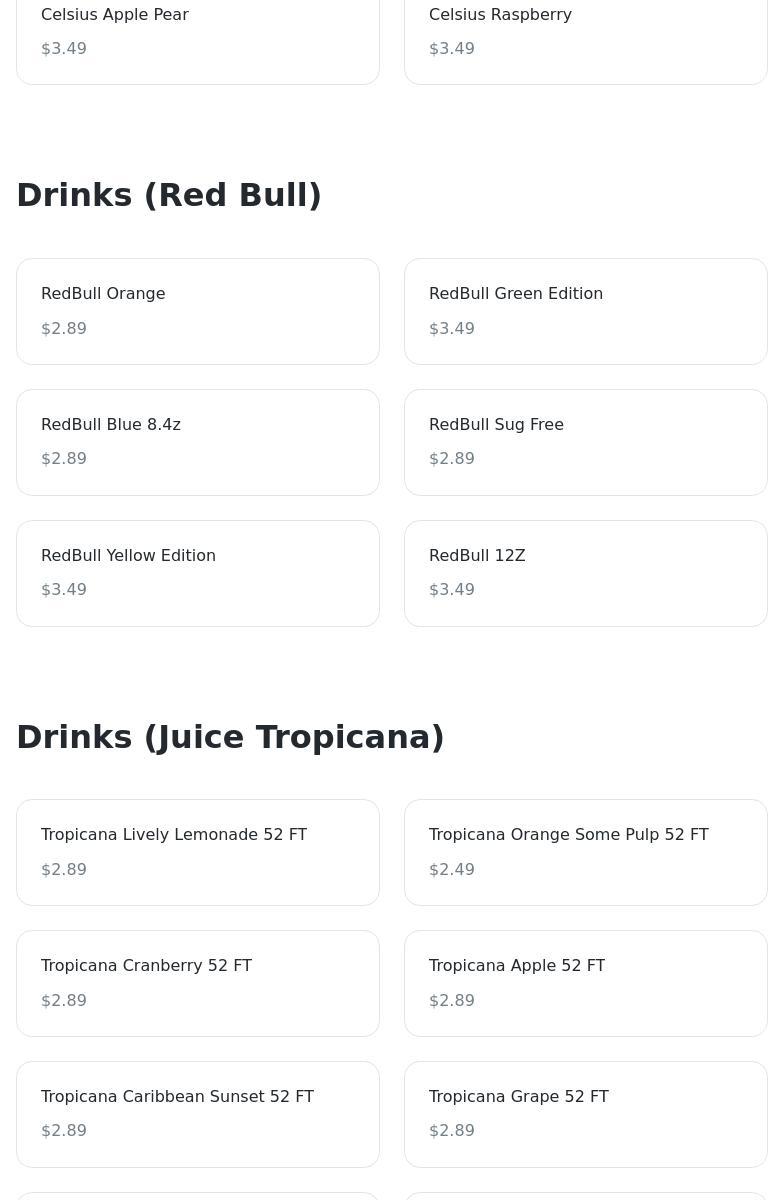Click the RedBull Green Edition card
The image size is (784, 1200).
tap(585, 311)
